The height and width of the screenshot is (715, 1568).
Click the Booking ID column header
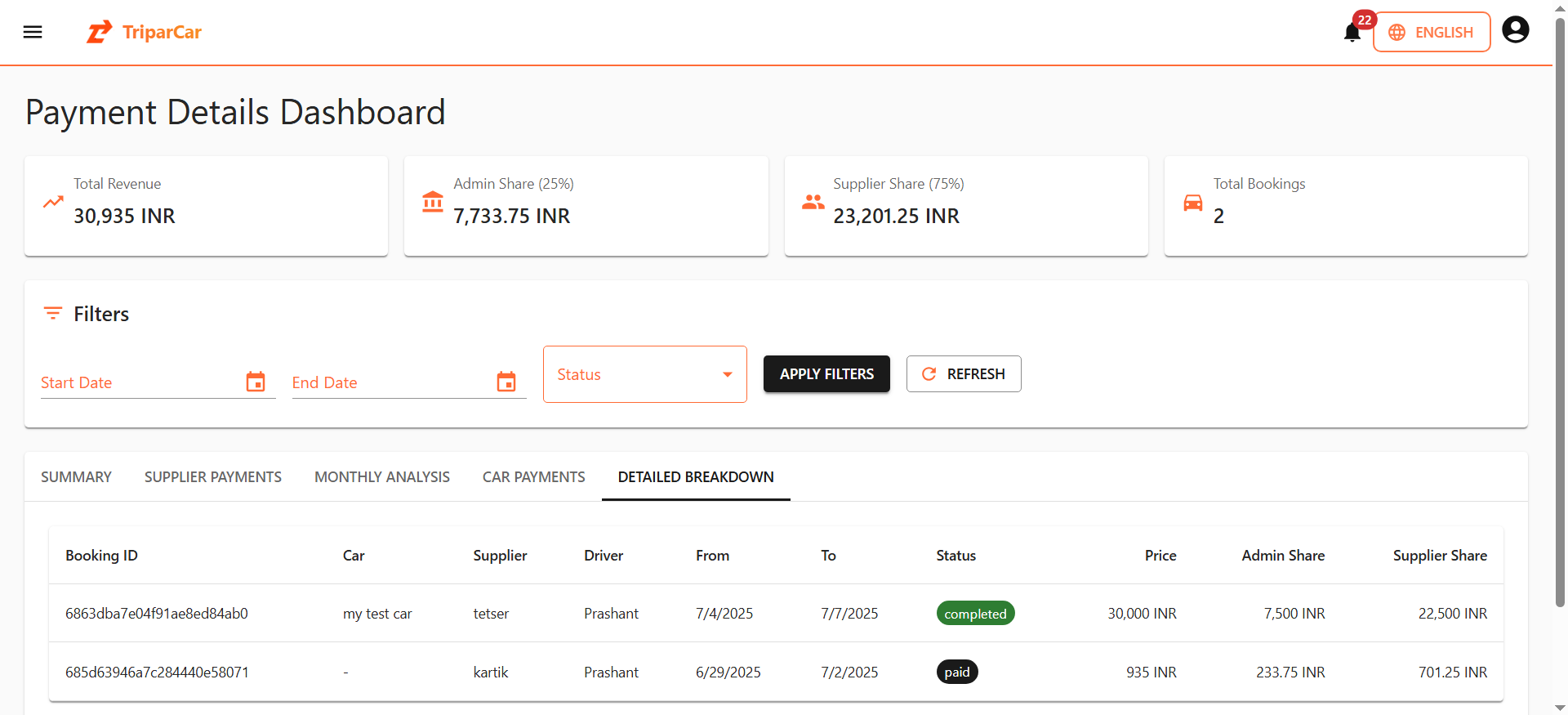101,556
